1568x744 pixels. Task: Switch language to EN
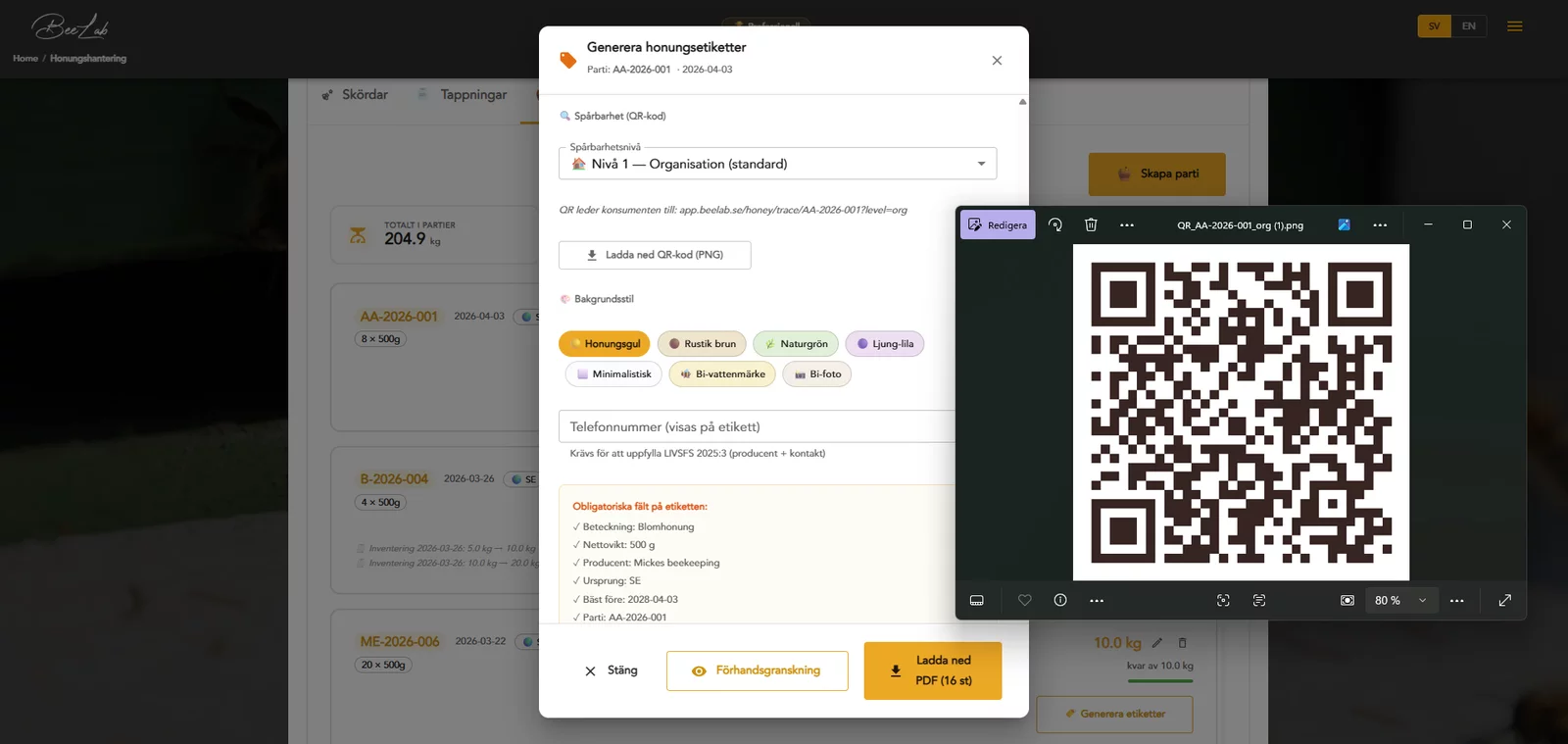click(1468, 26)
